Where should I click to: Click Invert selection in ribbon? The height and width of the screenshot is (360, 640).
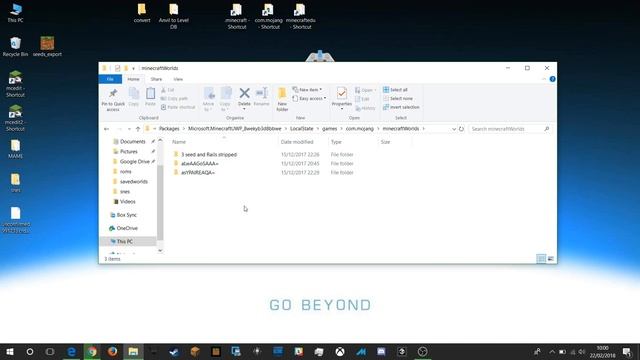click(401, 107)
